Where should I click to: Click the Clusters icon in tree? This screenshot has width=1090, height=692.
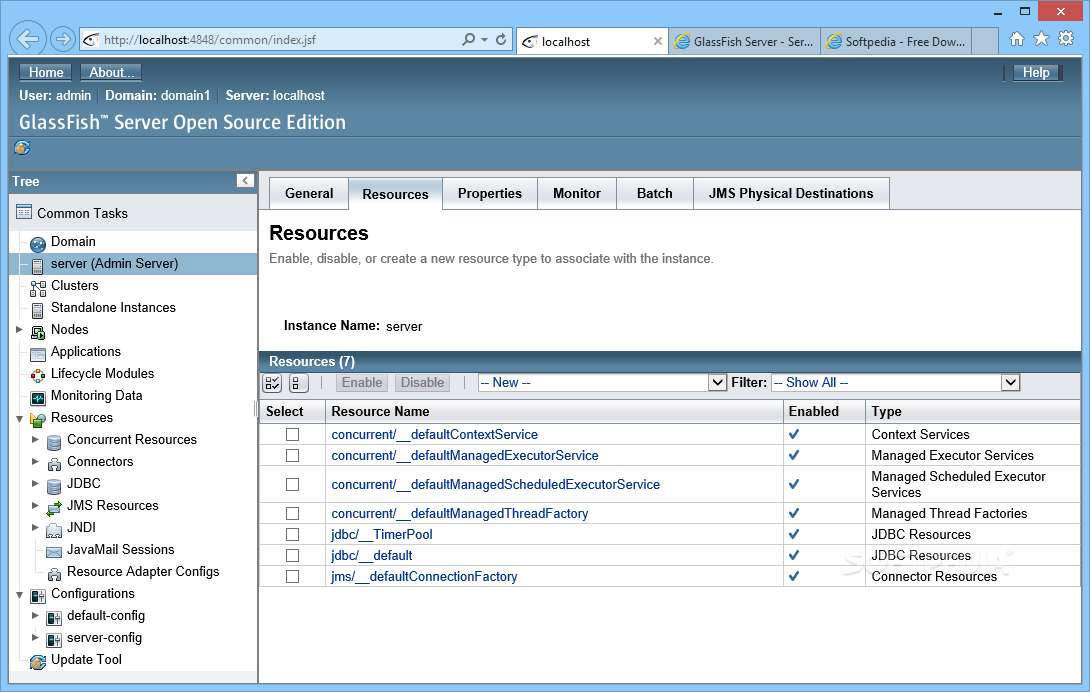[38, 288]
